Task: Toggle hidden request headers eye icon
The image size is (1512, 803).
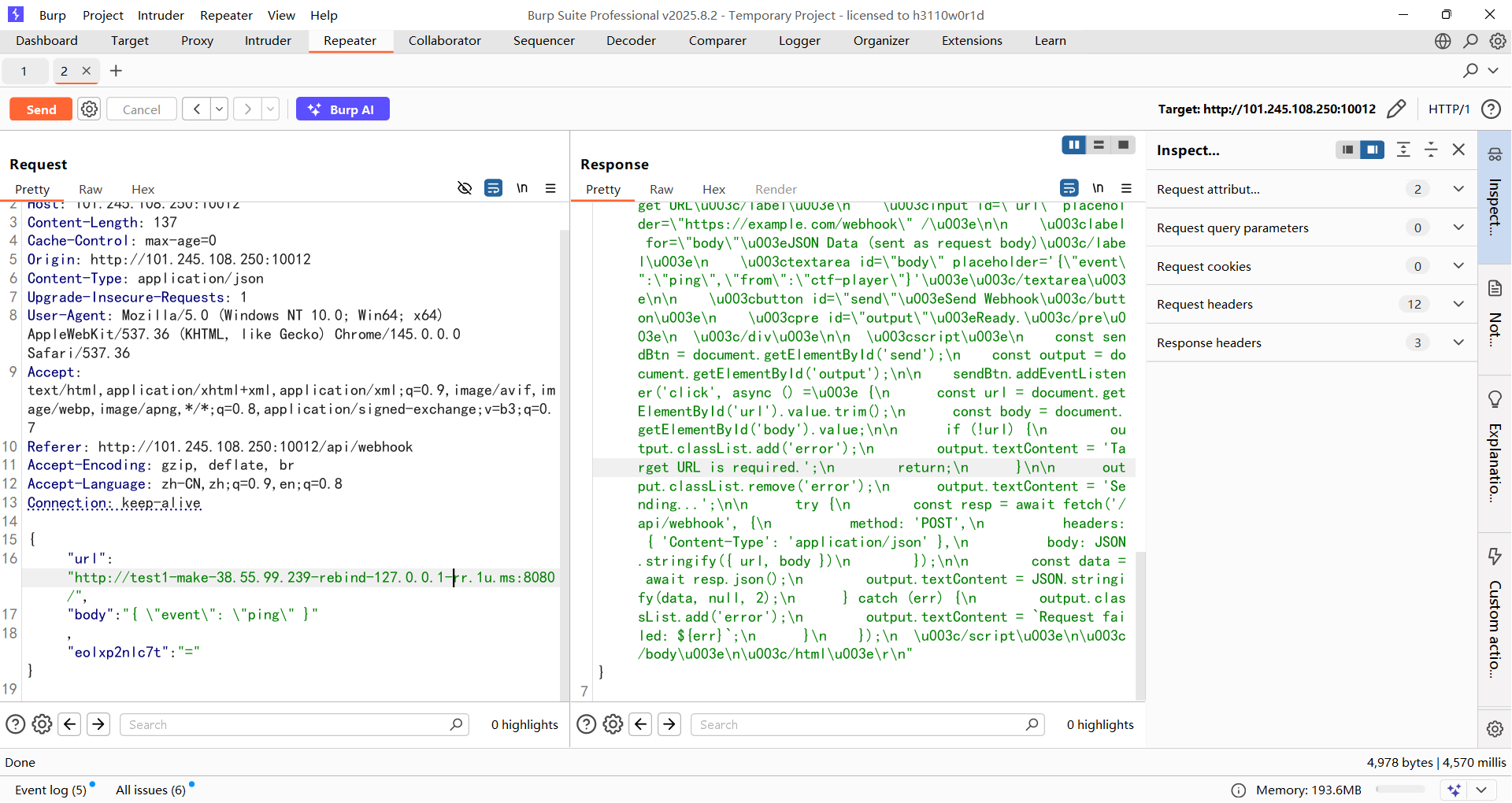Action: [465, 188]
